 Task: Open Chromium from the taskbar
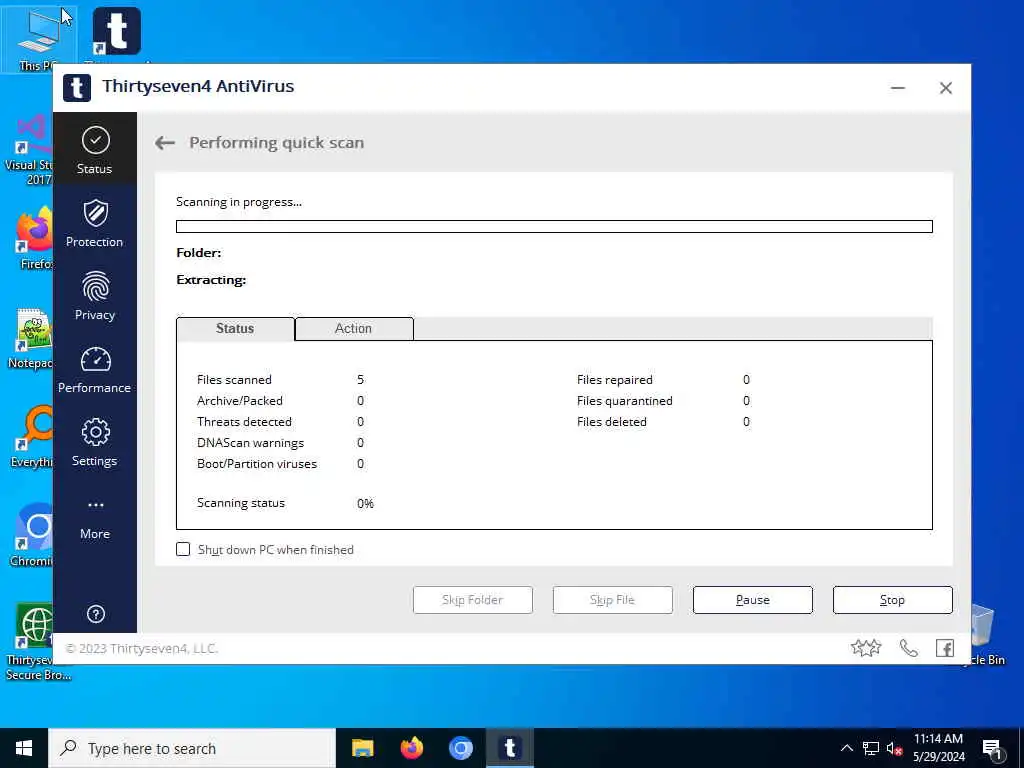460,748
